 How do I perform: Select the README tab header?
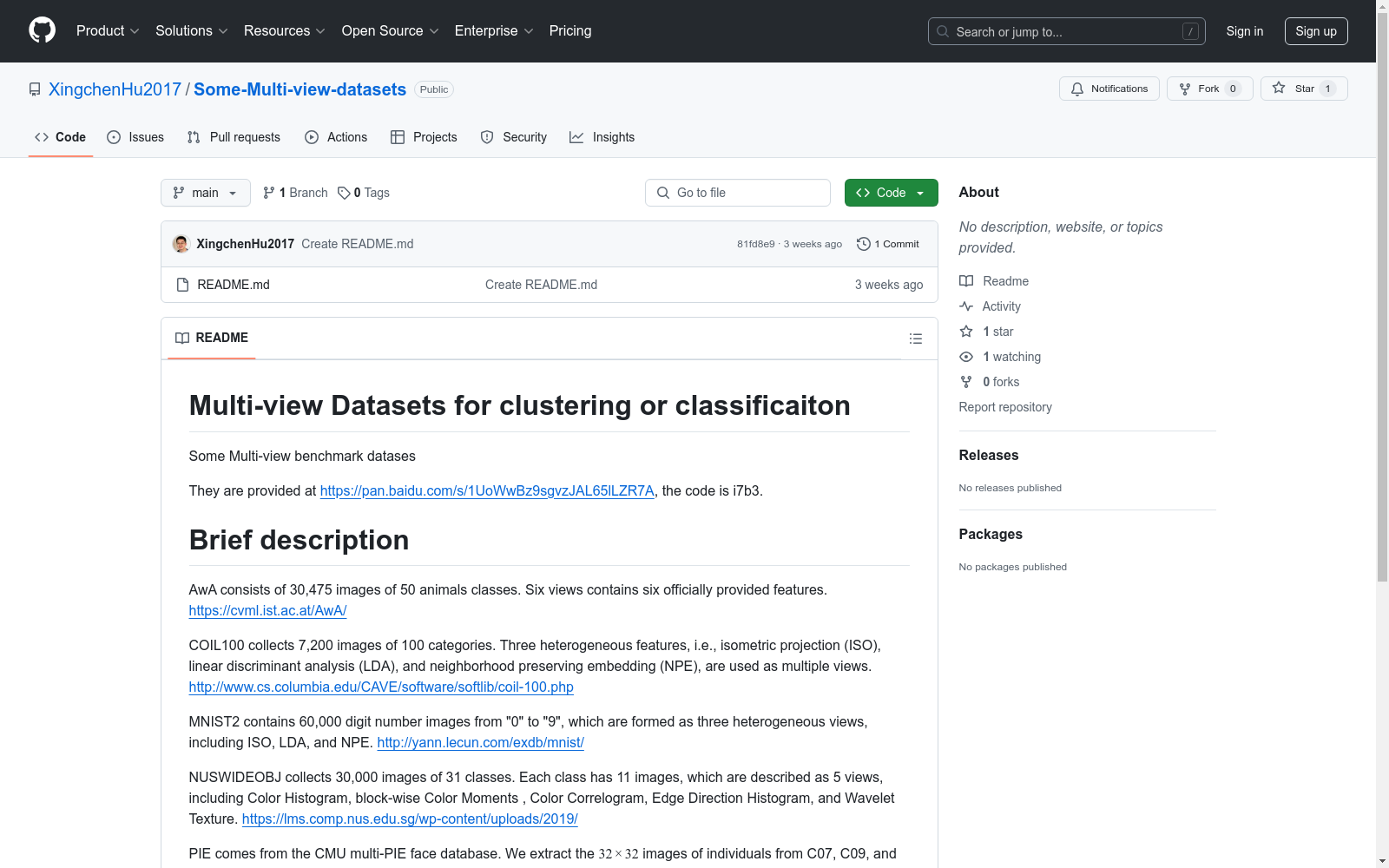(212, 338)
